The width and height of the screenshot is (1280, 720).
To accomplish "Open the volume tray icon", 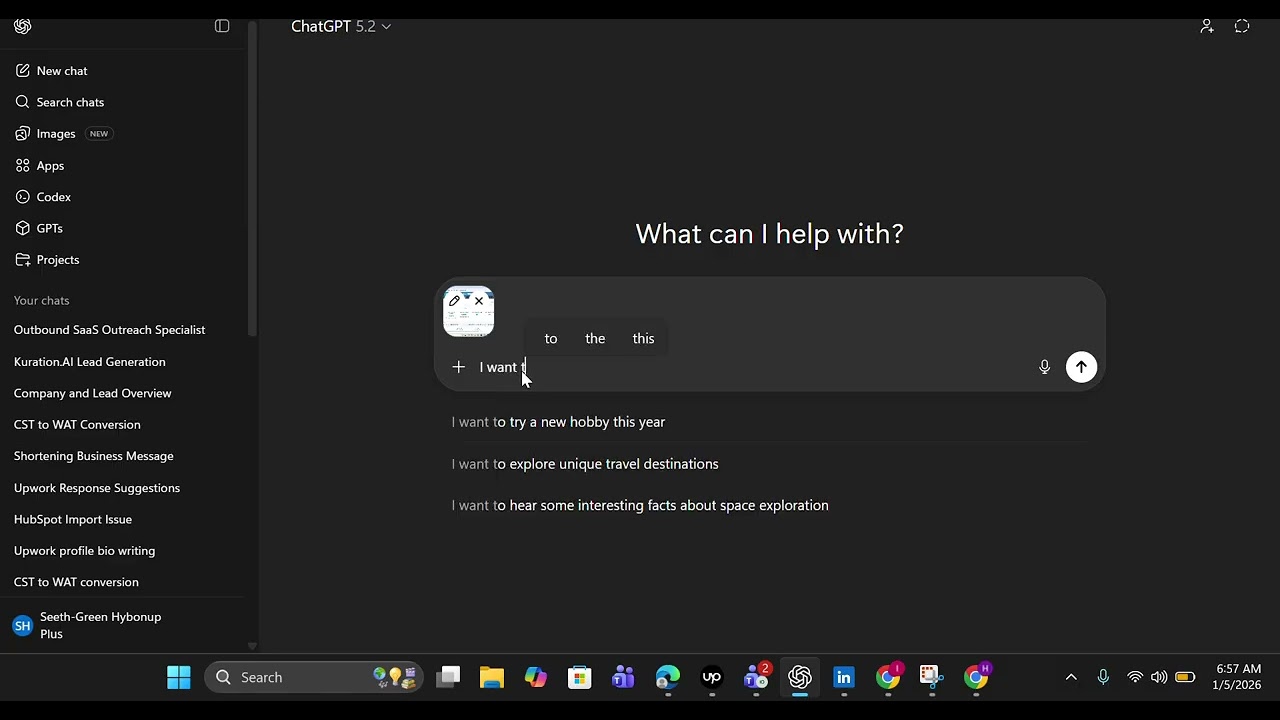I will (x=1159, y=678).
